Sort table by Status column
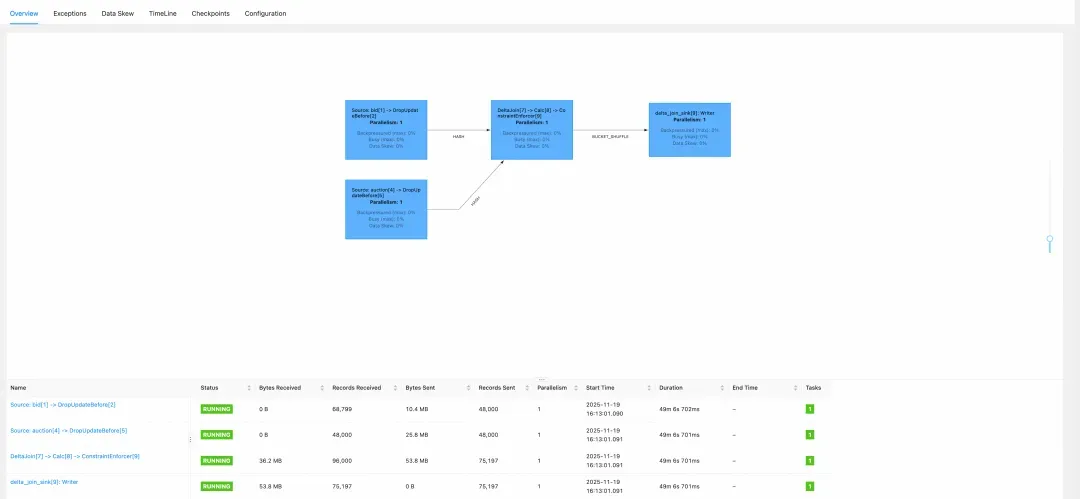 pos(249,388)
